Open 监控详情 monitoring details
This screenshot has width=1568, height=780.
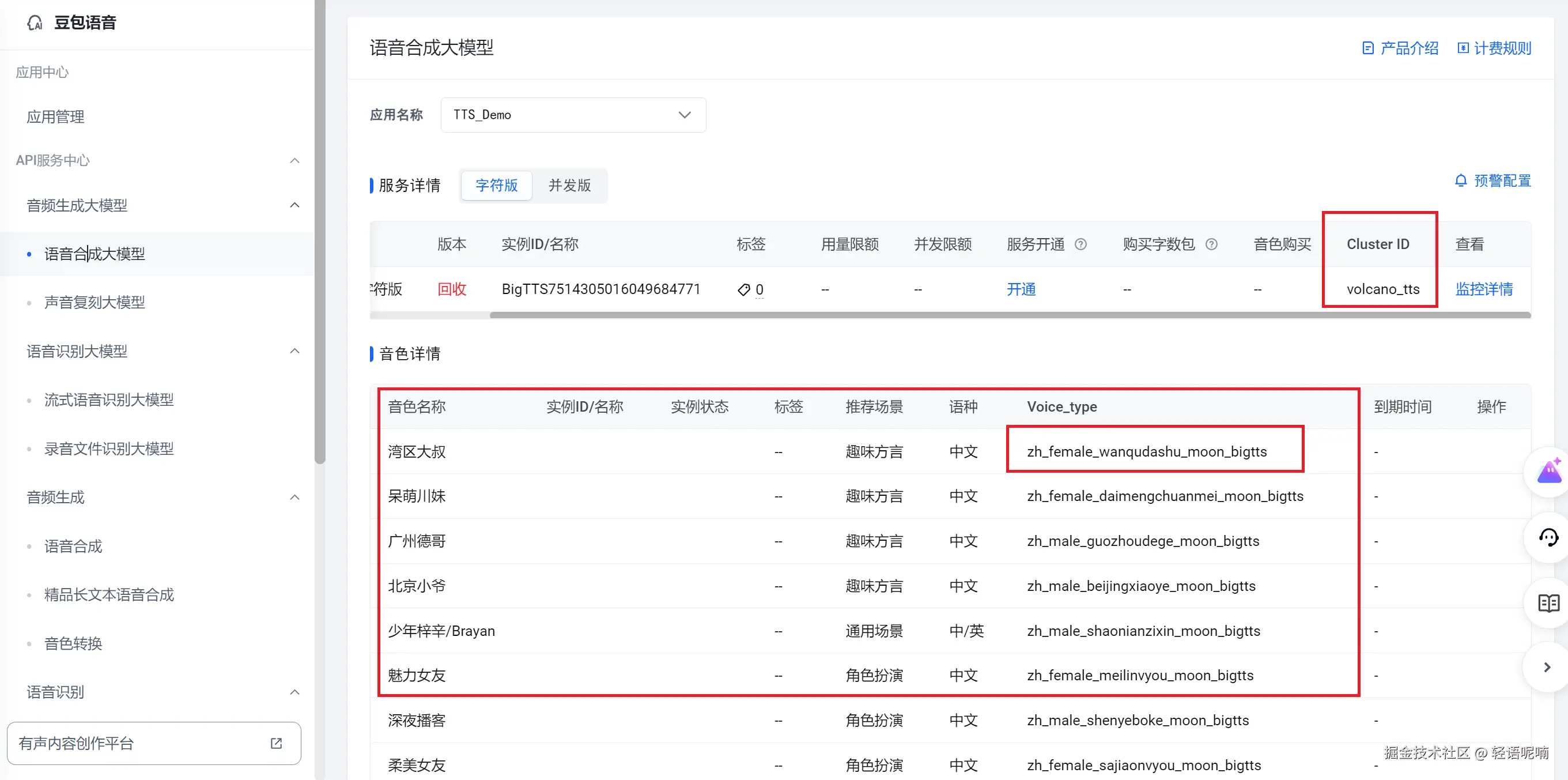(1483, 290)
